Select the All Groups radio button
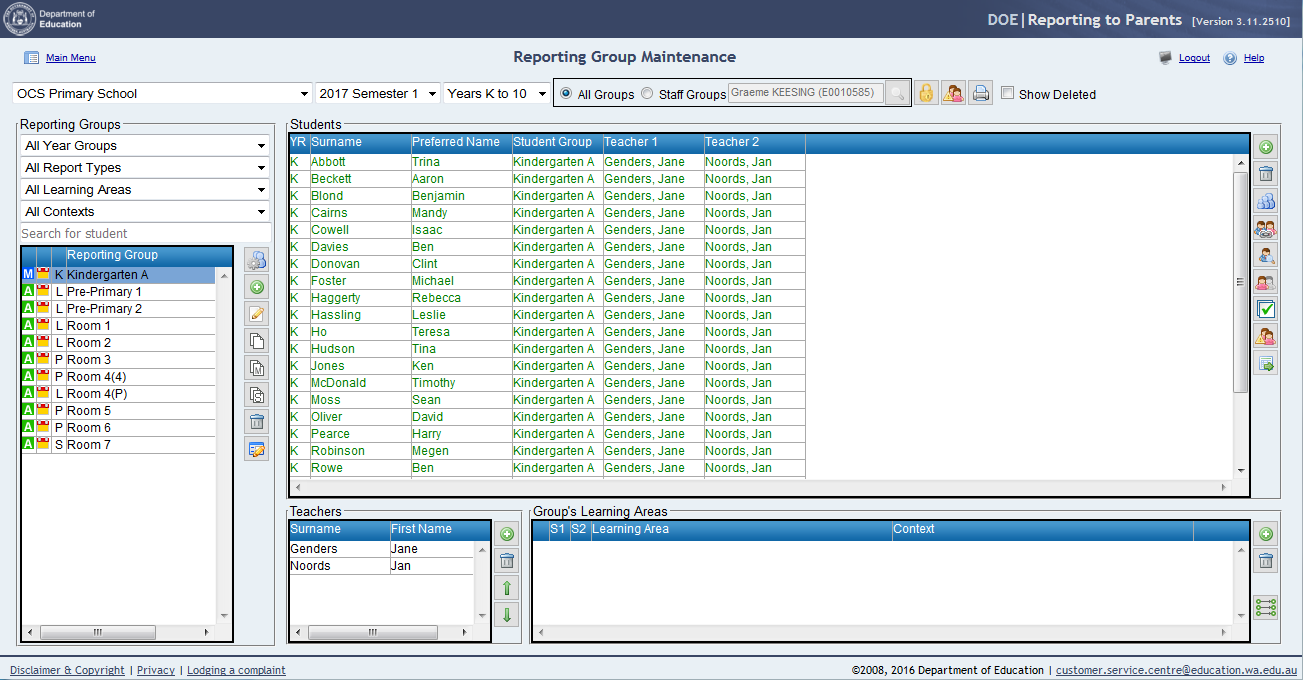1303x680 pixels. click(566, 93)
